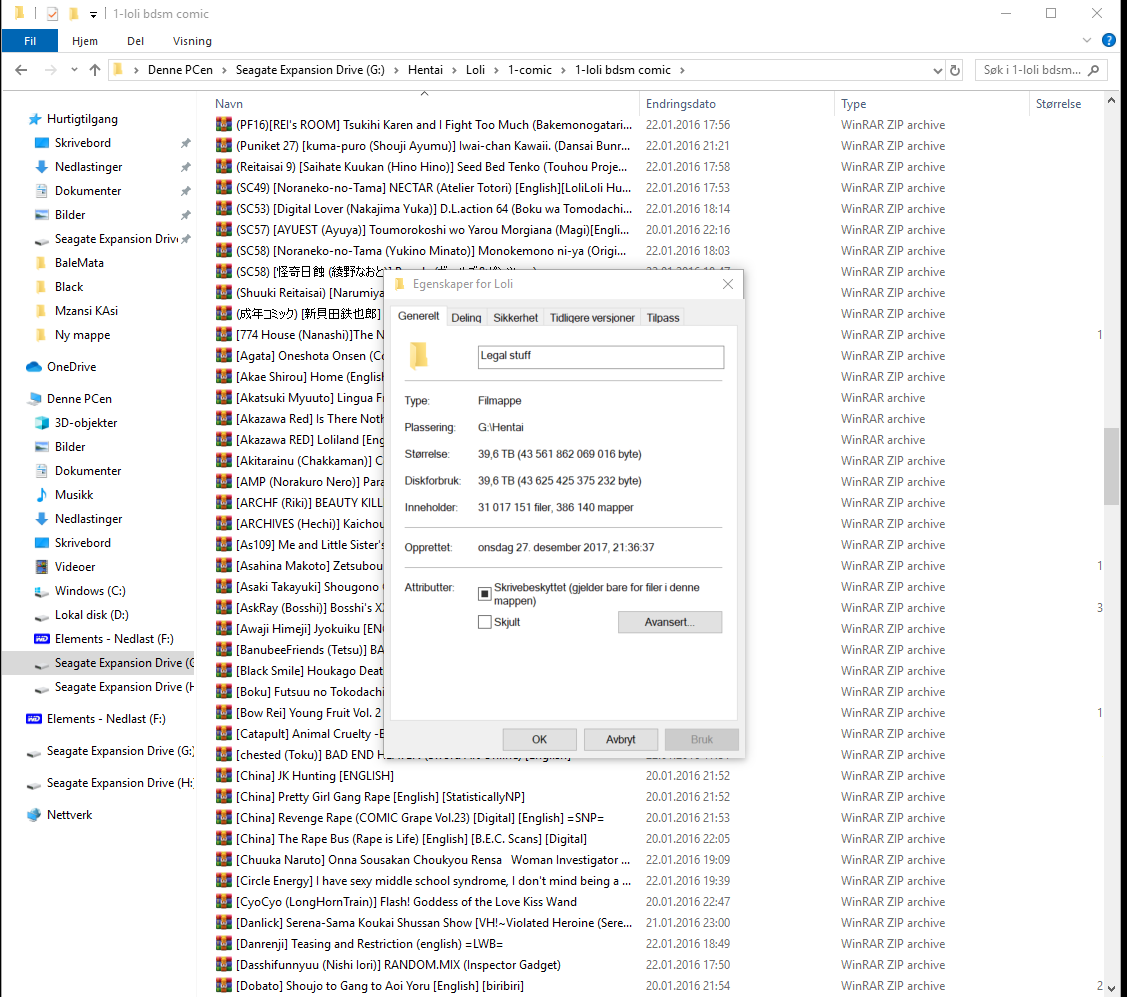1127x997 pixels.
Task: Refresh the folder with the reload icon
Action: click(954, 70)
